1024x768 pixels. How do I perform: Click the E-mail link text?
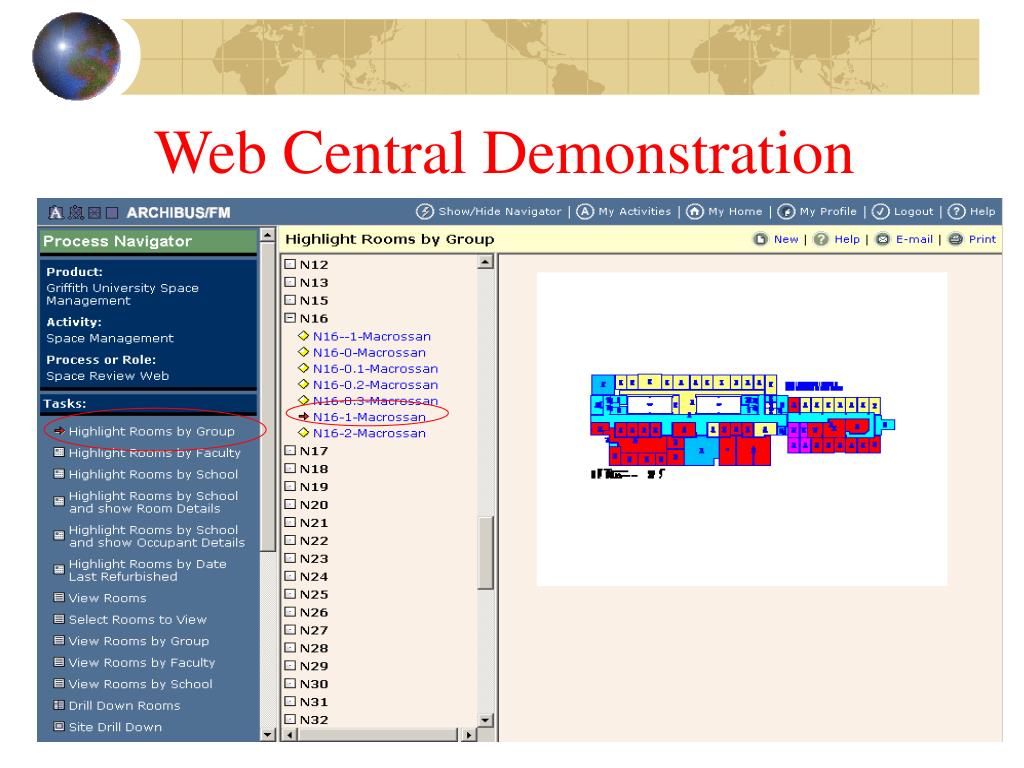pyautogui.click(x=914, y=239)
